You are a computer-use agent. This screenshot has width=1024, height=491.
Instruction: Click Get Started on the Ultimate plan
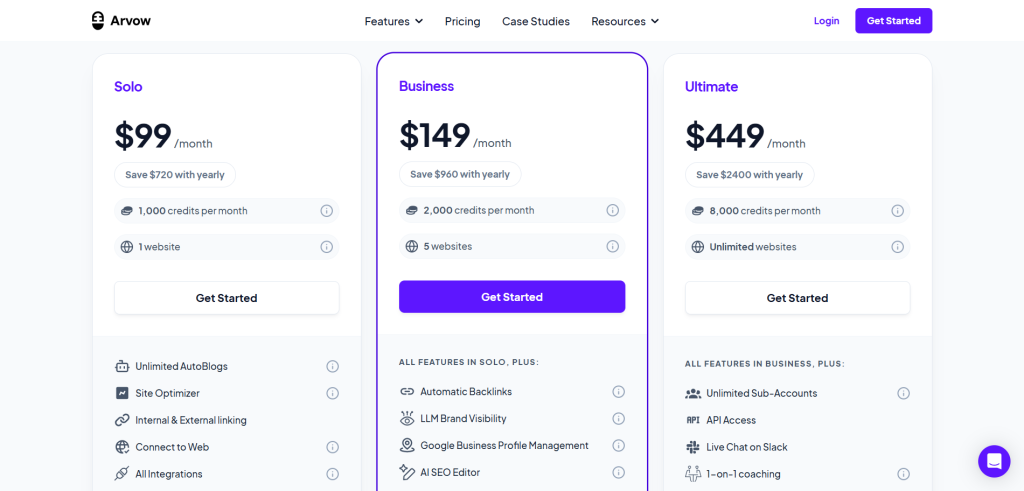coord(797,298)
